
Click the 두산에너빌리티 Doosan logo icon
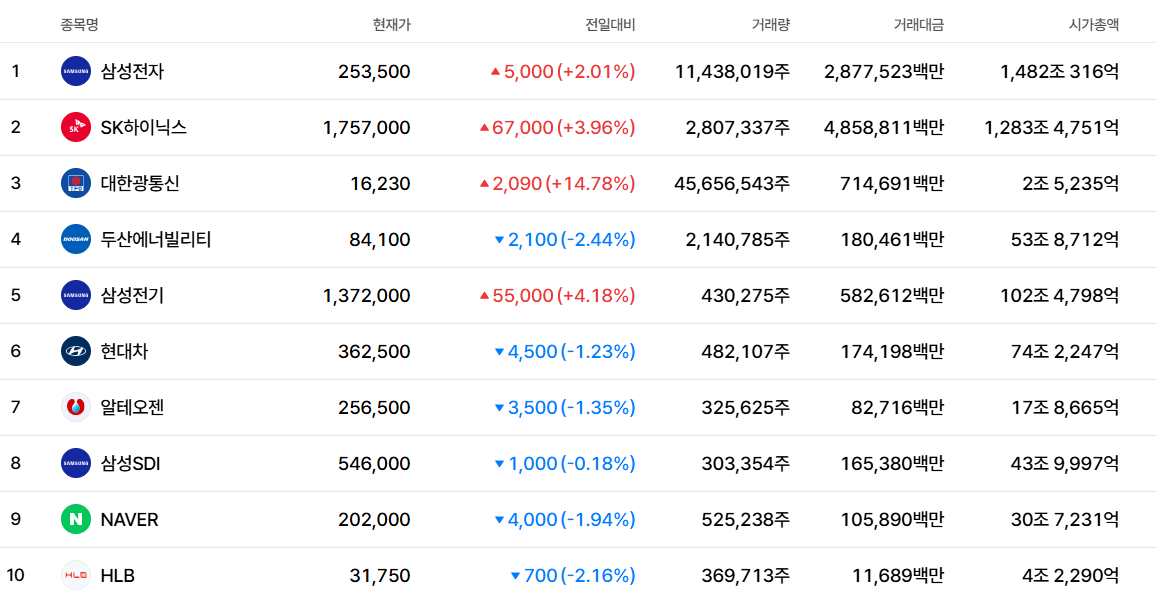(x=76, y=239)
